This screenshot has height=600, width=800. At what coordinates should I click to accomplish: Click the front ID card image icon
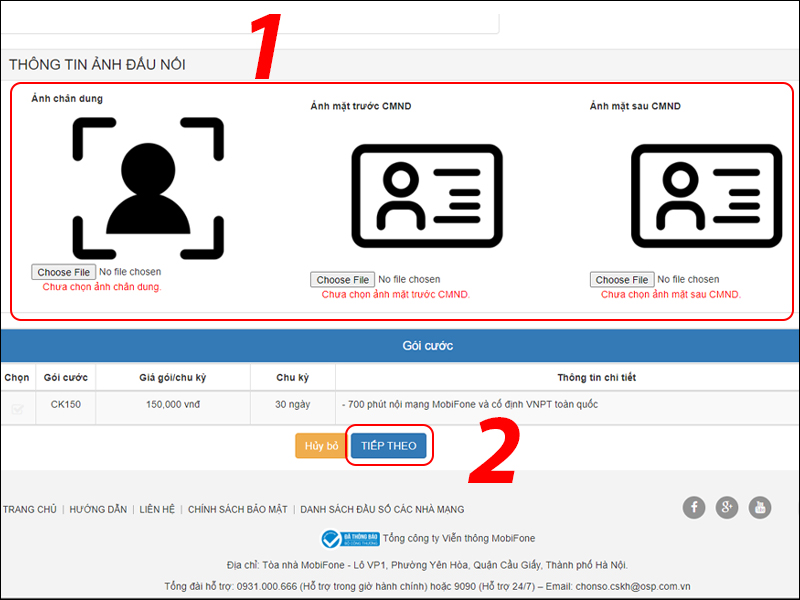427,195
